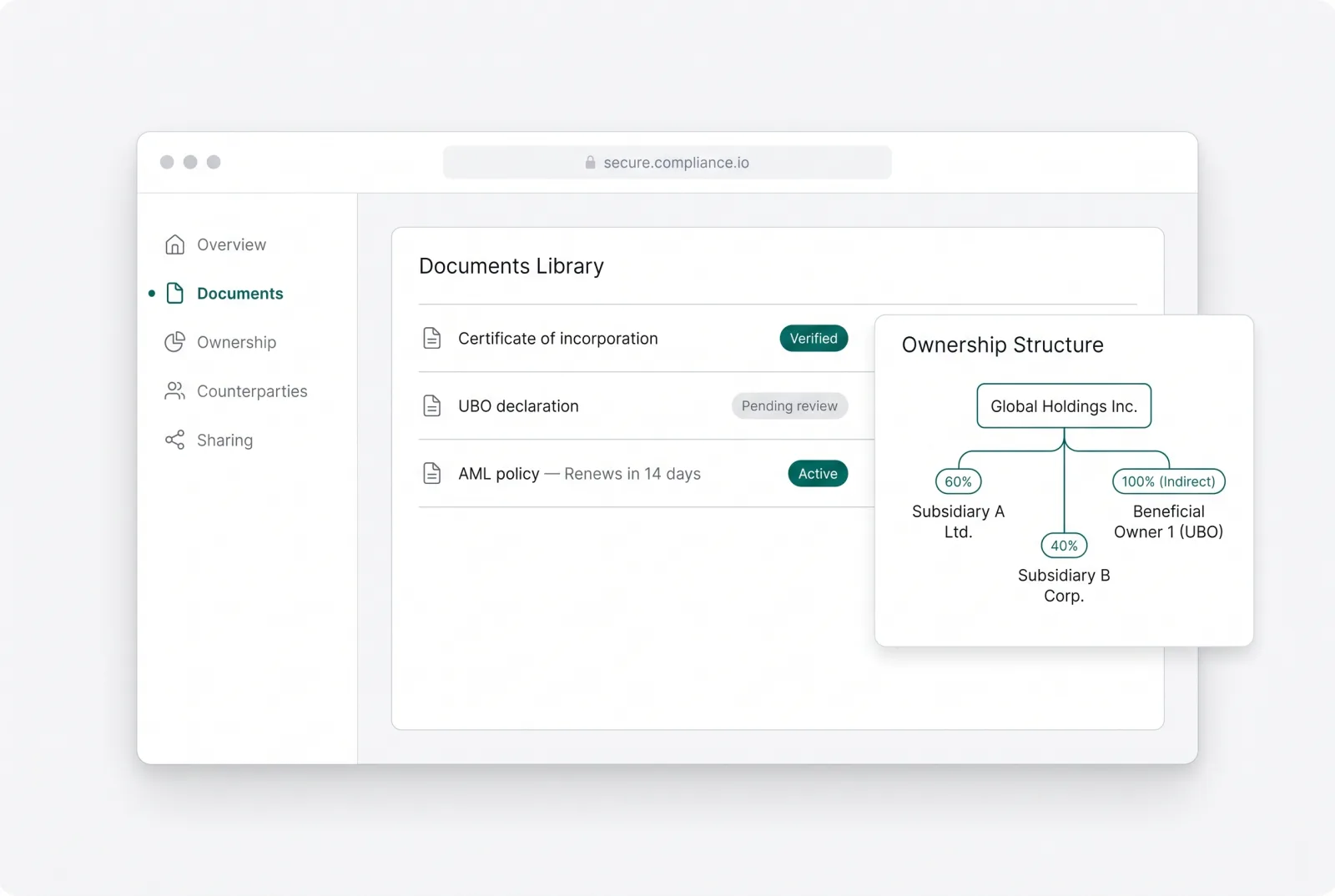This screenshot has height=896, width=1335.
Task: Click the lock icon in address bar
Action: (x=590, y=162)
